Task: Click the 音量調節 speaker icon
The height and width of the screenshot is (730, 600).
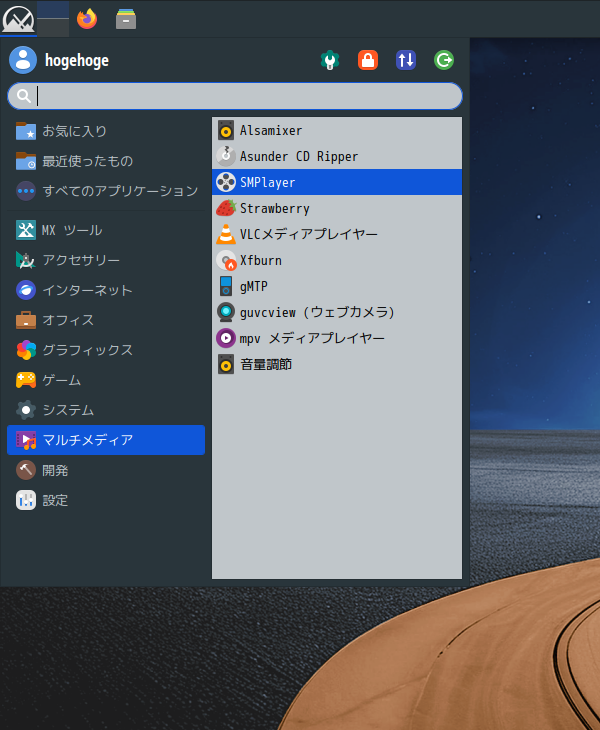Action: click(x=226, y=365)
